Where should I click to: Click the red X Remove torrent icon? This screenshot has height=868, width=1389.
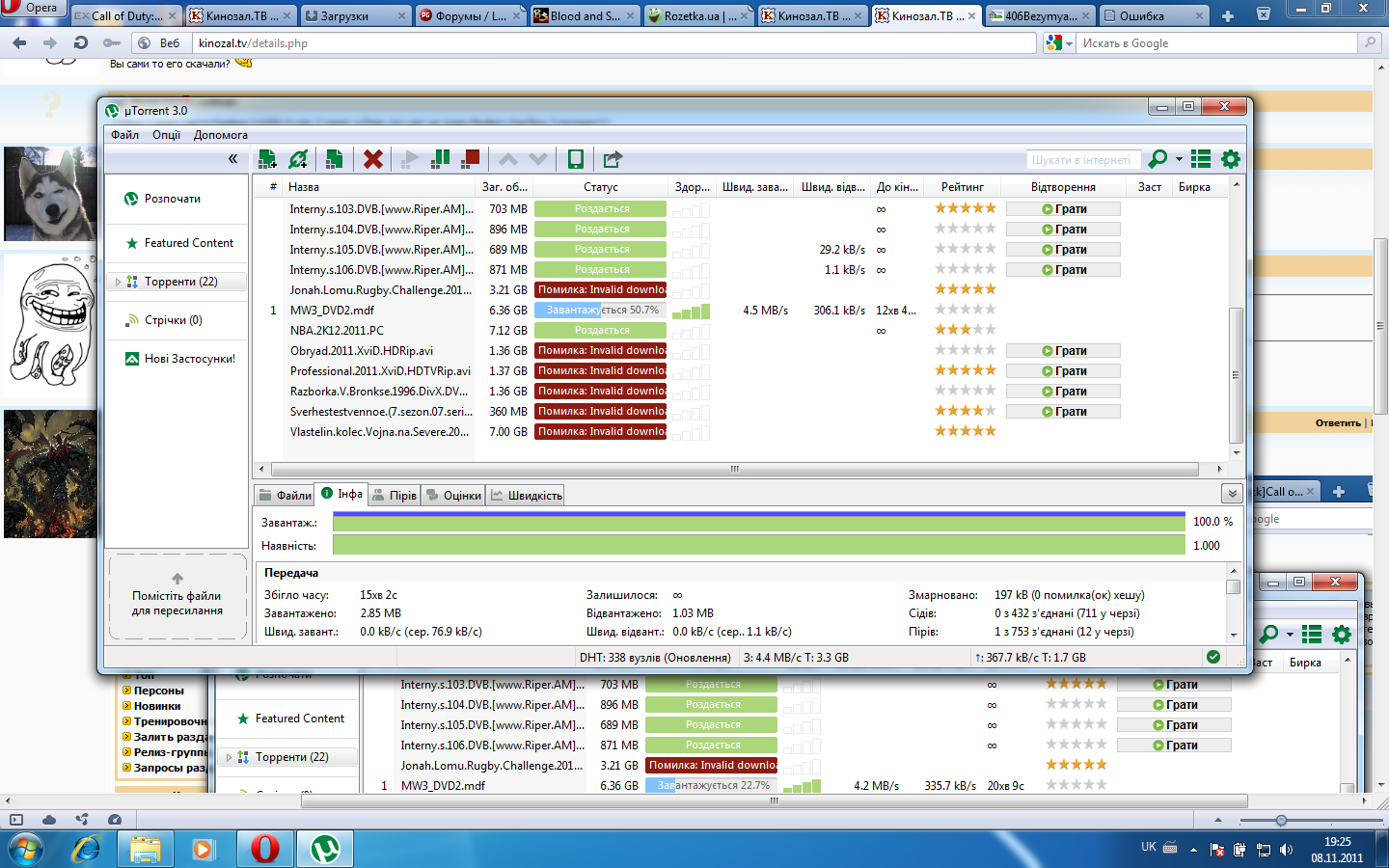tap(373, 159)
